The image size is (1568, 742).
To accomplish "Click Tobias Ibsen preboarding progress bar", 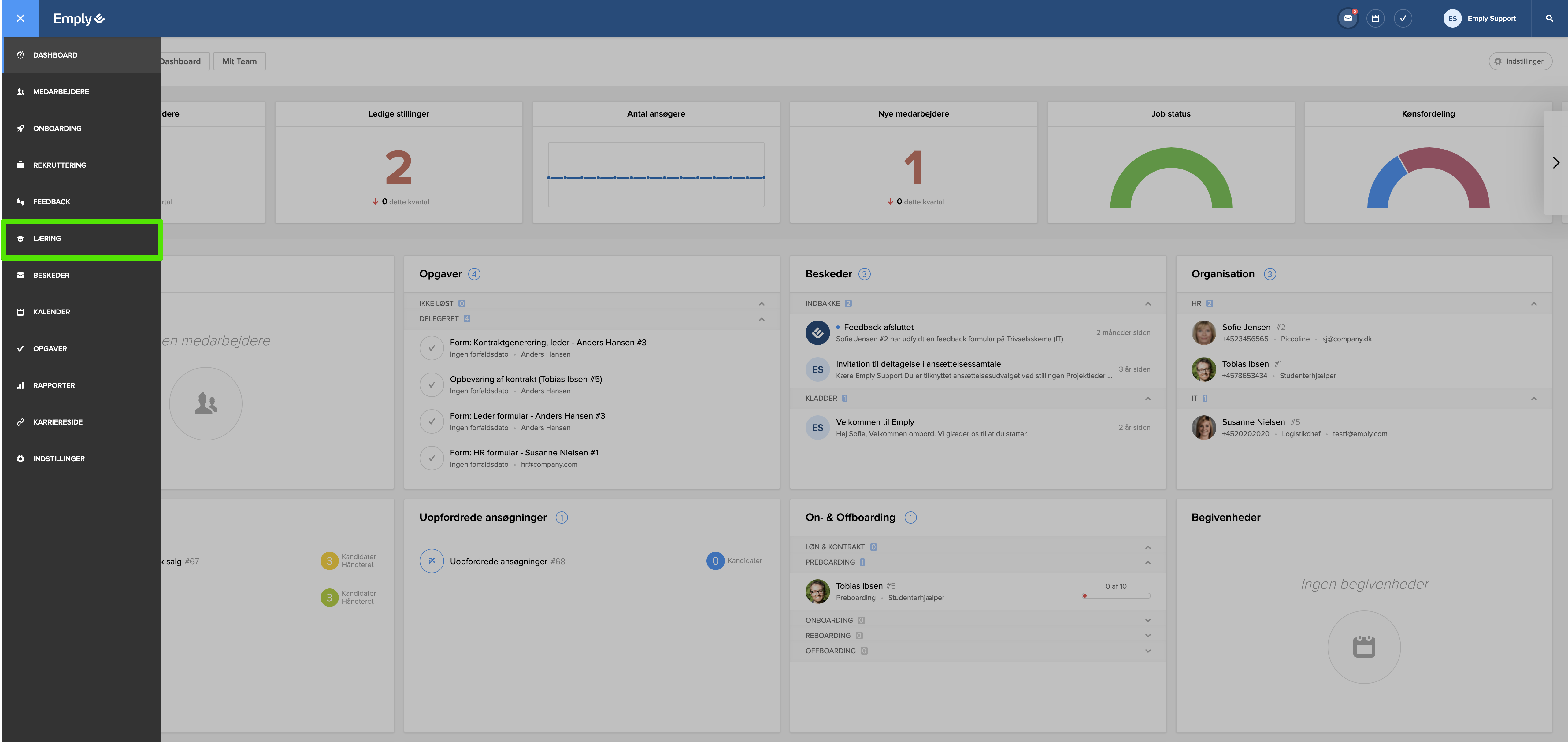I will pyautogui.click(x=1116, y=596).
